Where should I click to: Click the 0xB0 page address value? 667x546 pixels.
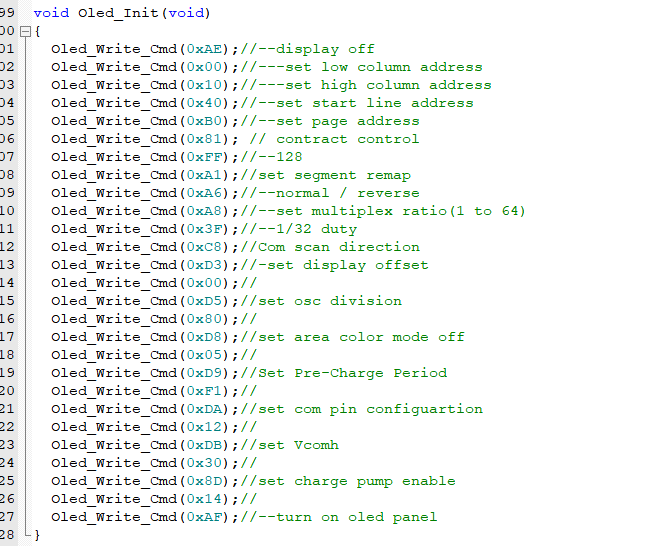point(204,121)
